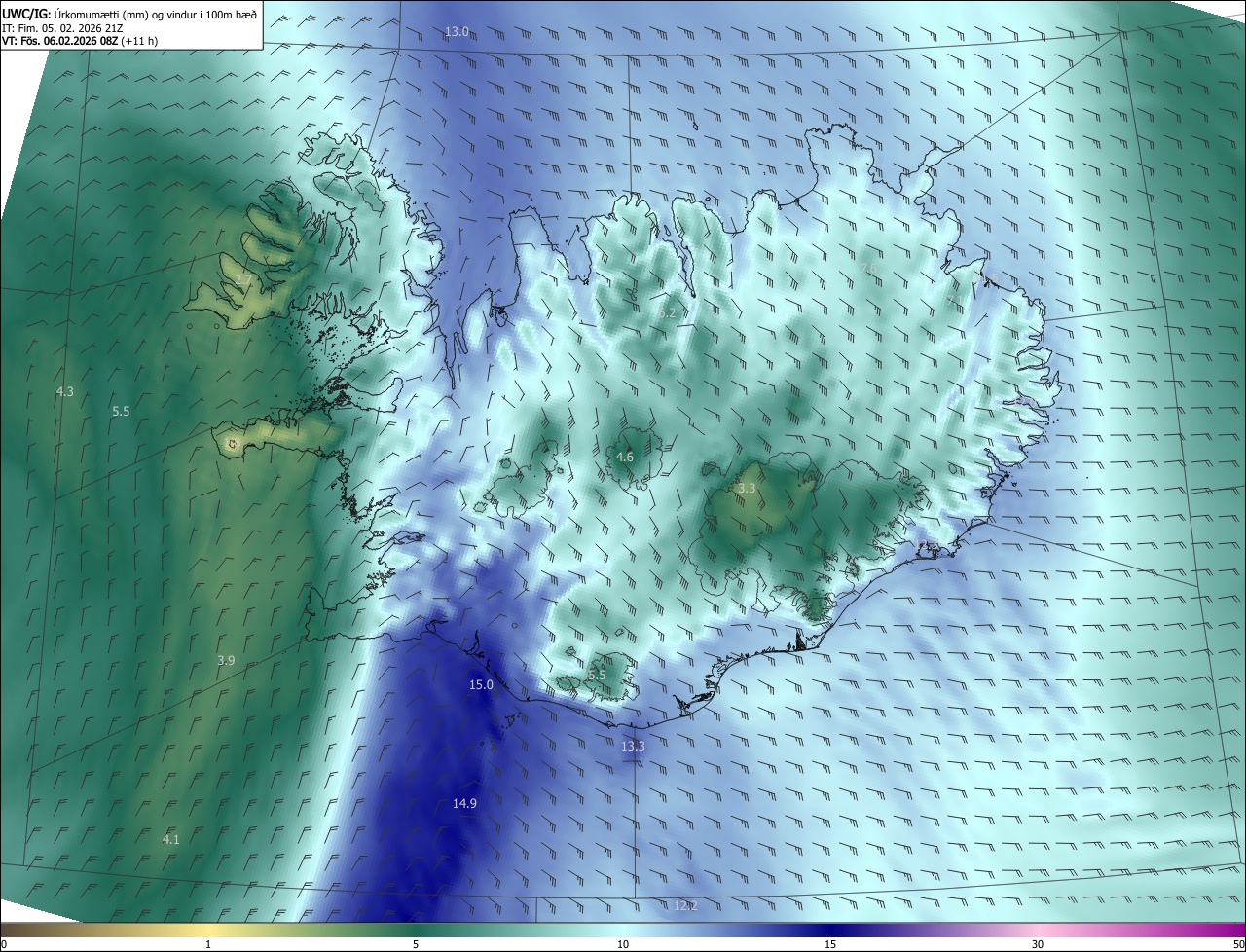Click the 50 tick on the color scale

(x=1238, y=945)
